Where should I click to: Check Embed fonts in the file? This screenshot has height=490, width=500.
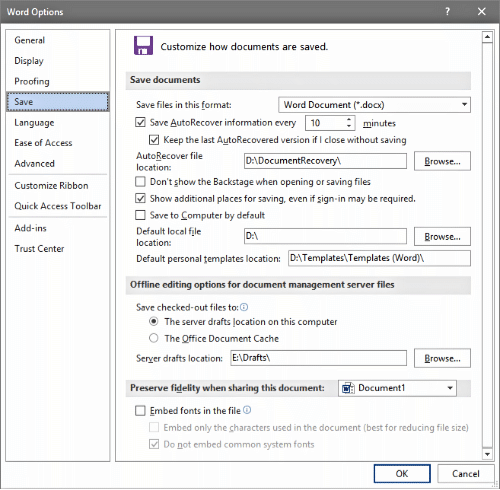tap(140, 411)
